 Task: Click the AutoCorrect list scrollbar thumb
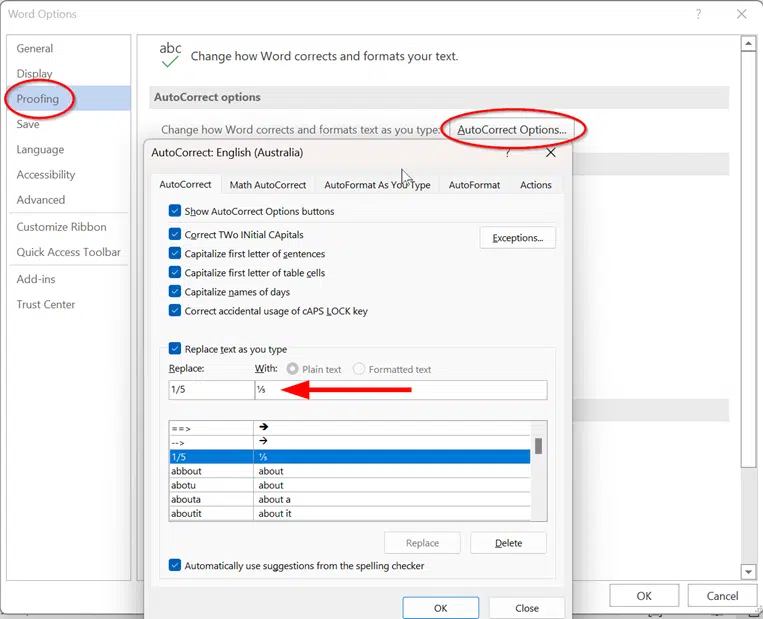538,446
